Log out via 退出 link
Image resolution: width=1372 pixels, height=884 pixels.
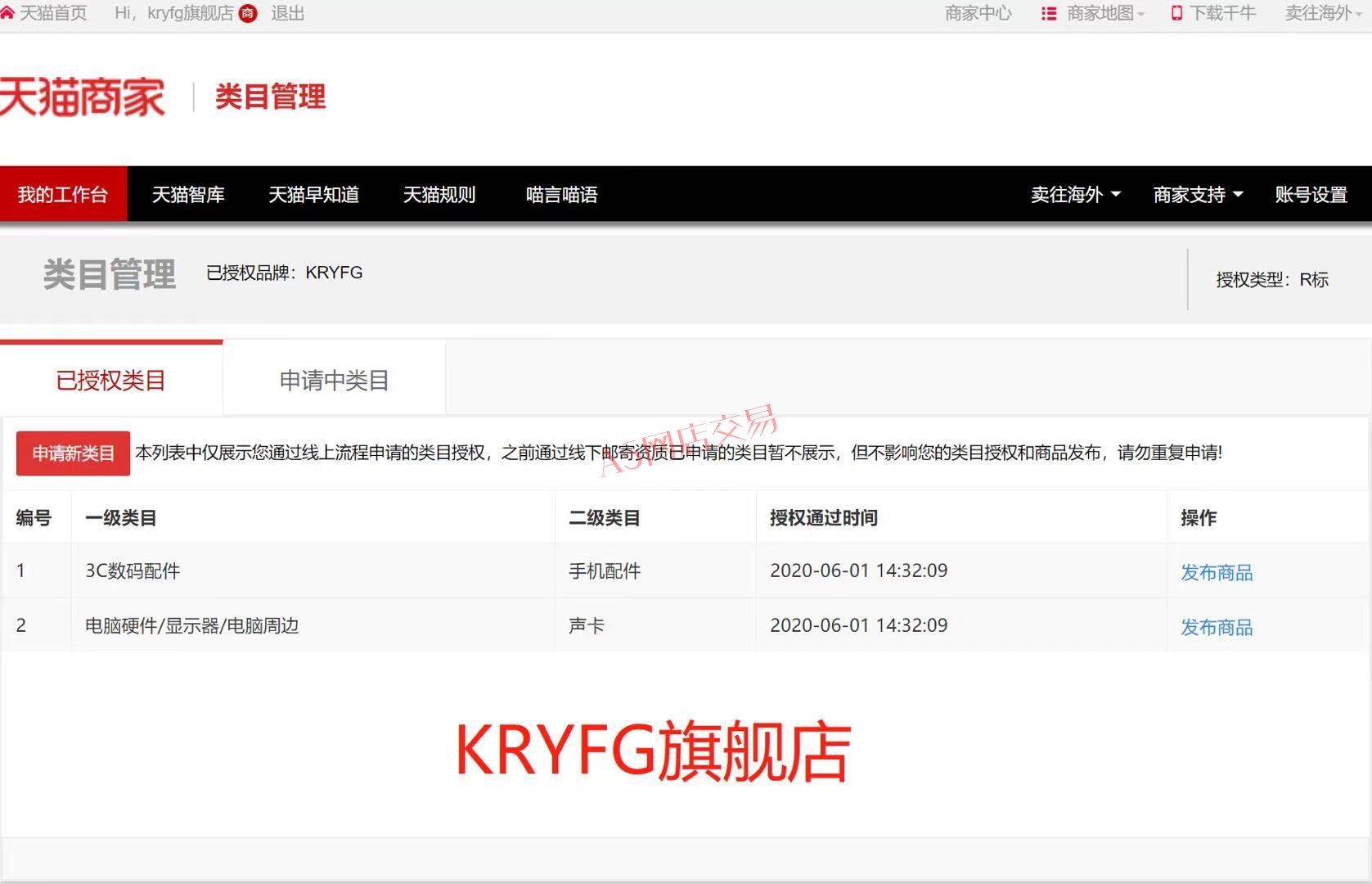coord(288,13)
